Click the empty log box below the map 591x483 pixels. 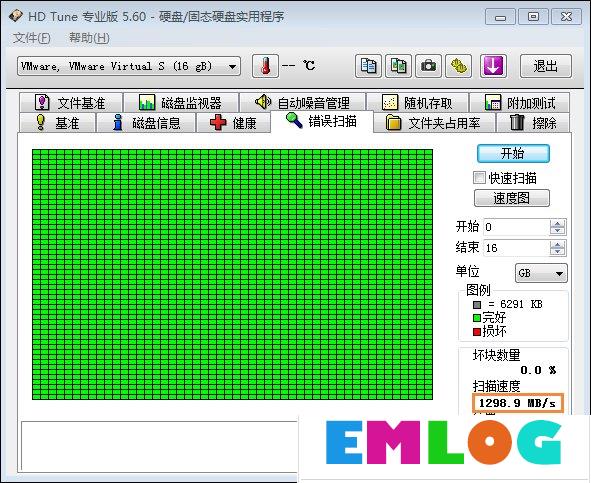(x=160, y=446)
